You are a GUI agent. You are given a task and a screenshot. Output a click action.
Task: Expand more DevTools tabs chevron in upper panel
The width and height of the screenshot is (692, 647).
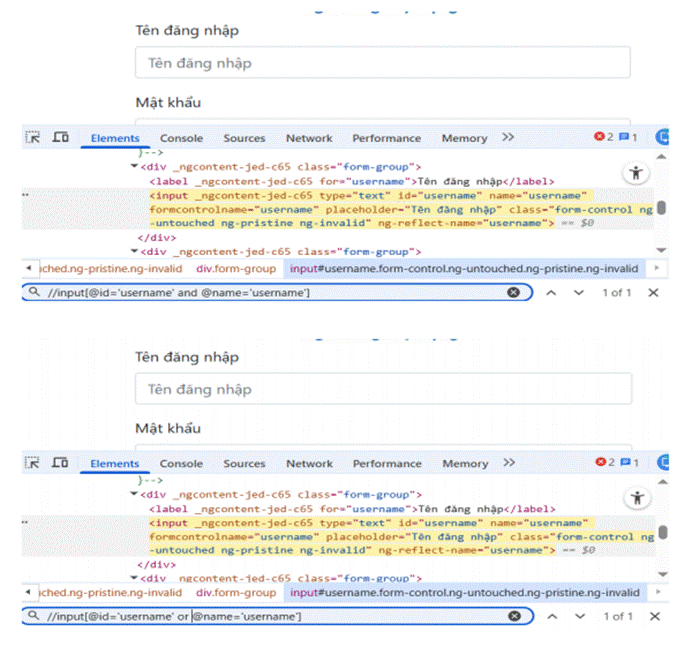pos(508,138)
